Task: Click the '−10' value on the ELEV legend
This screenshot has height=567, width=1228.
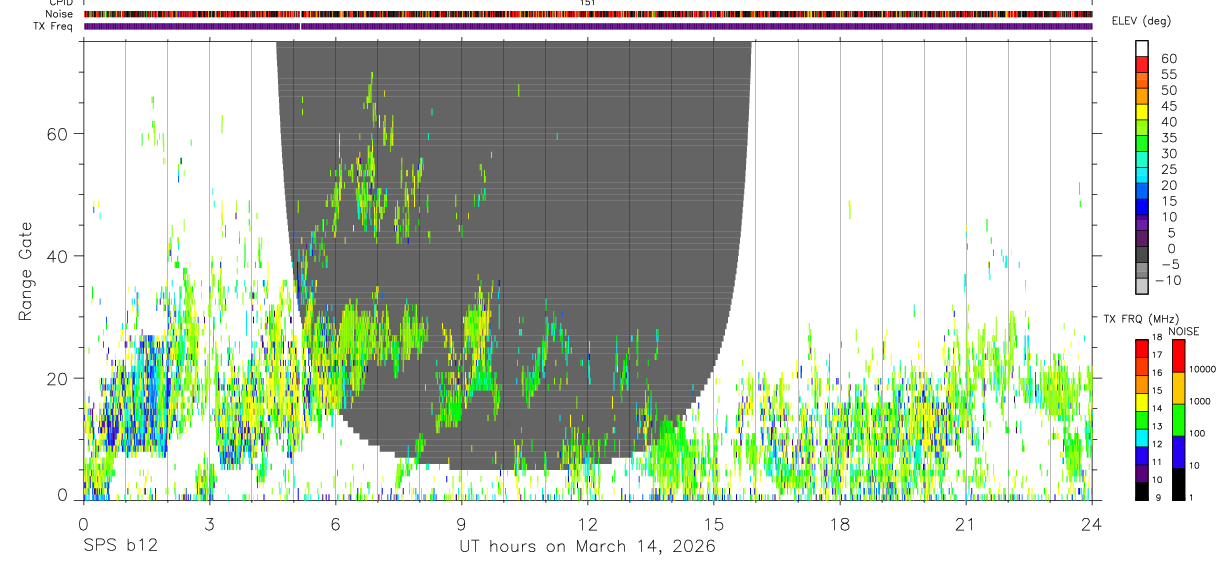Action: point(1170,281)
